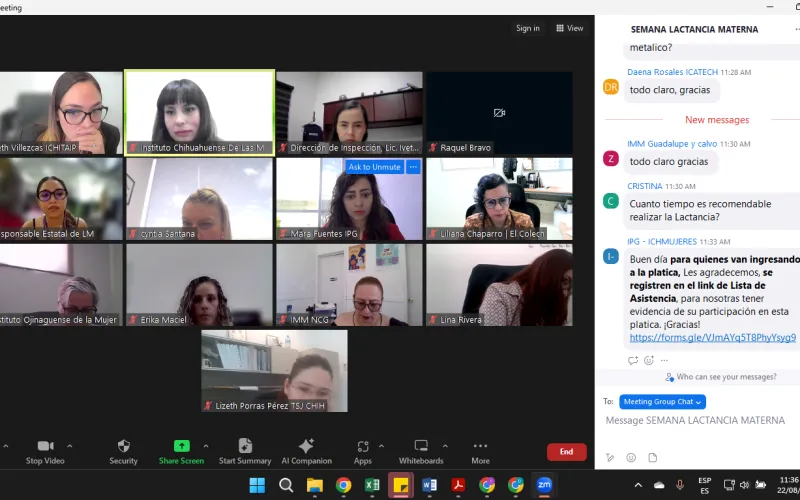
Task: Open the emoji picker in chat
Action: pos(631,458)
